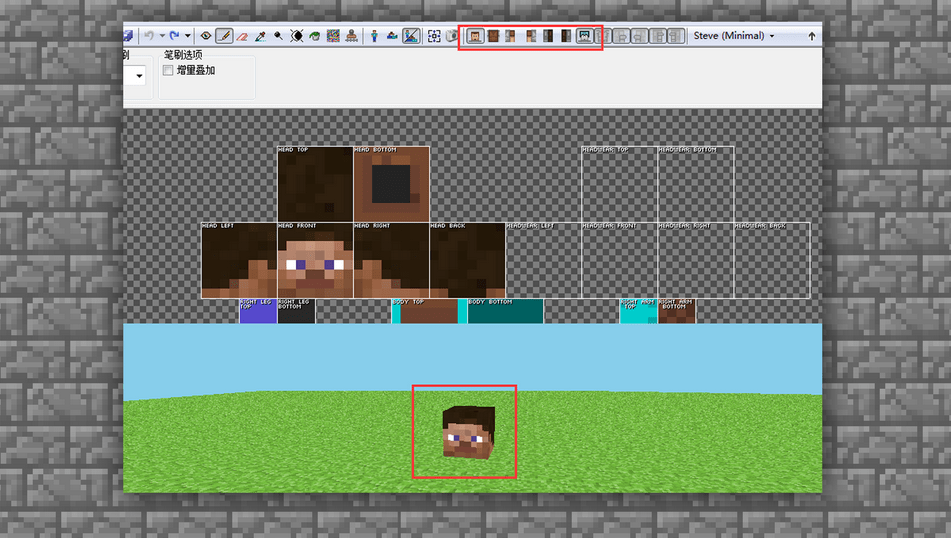
Task: Switch to 3D perspective view
Action: pos(374,36)
